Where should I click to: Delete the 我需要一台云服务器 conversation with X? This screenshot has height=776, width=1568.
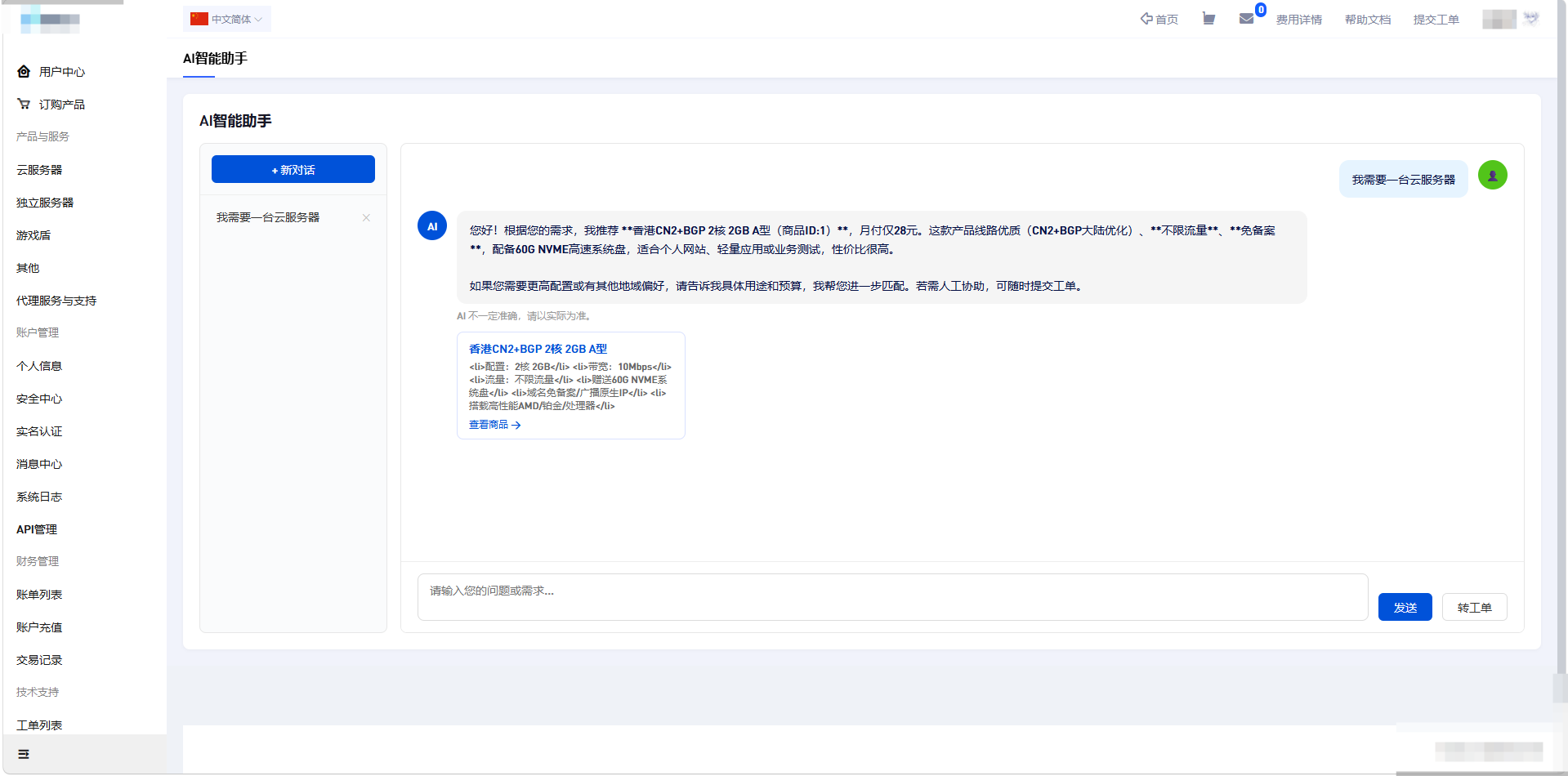pyautogui.click(x=366, y=217)
